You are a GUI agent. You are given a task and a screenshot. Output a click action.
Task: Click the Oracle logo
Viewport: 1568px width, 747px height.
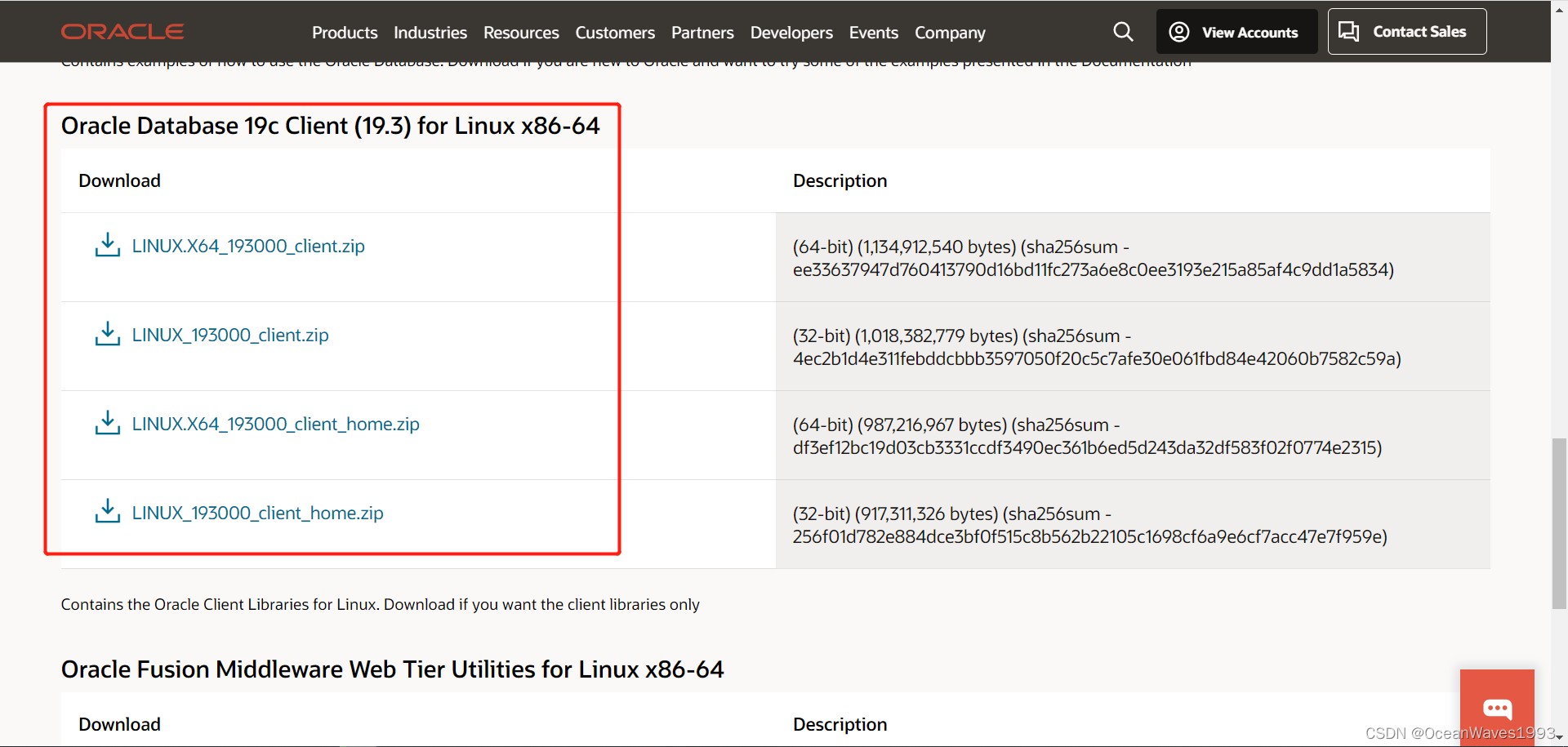(x=122, y=32)
